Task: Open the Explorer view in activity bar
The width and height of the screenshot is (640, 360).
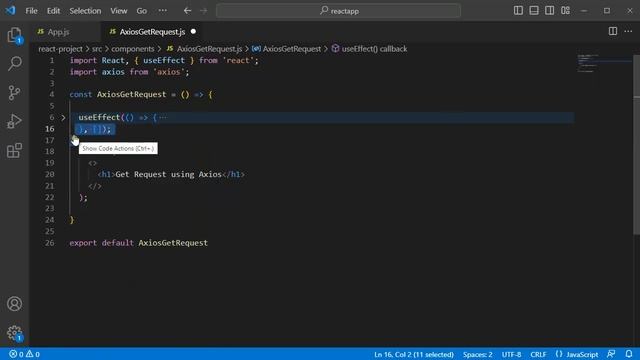Action: [x=15, y=36]
